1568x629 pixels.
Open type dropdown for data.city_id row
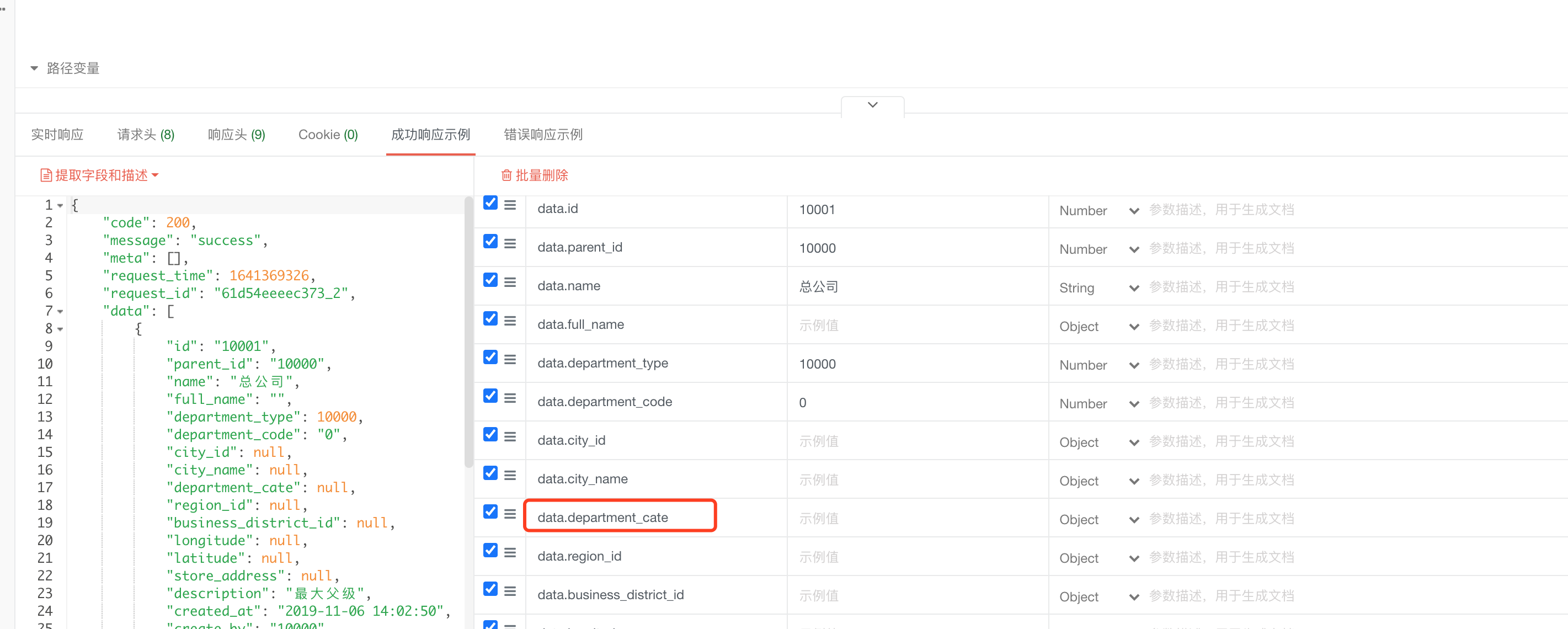tap(1098, 443)
